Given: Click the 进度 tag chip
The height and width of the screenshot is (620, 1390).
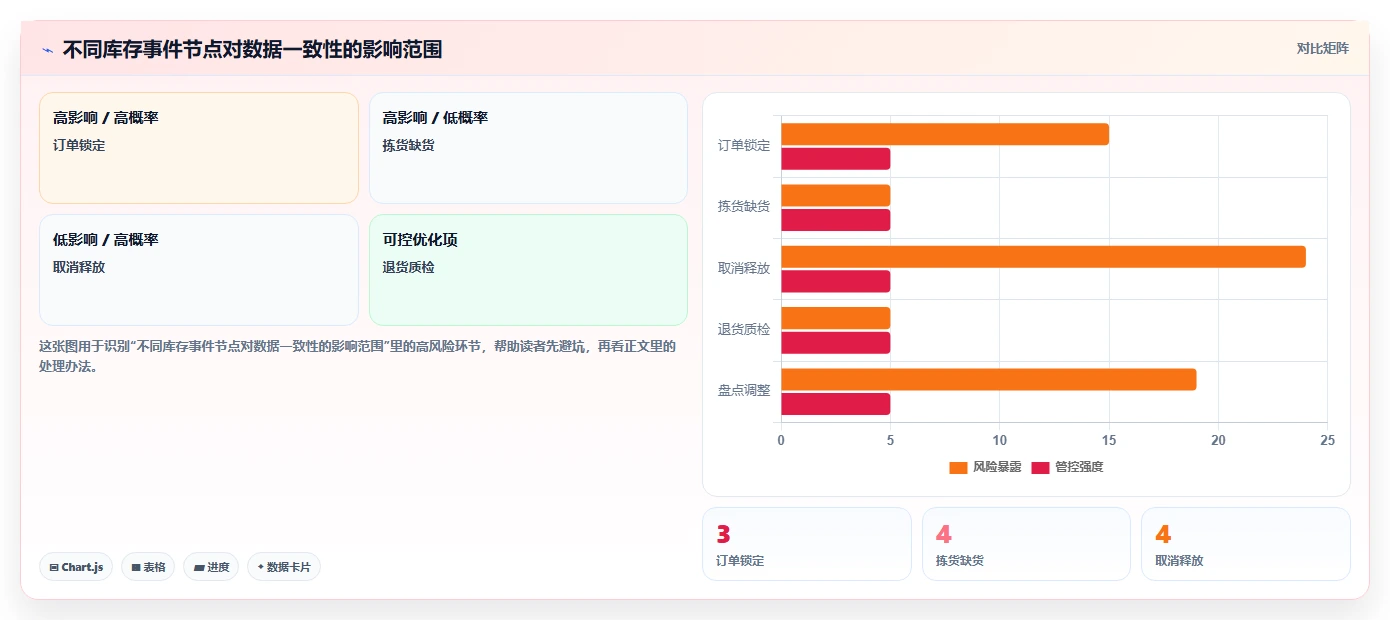Looking at the screenshot, I should tap(211, 567).
